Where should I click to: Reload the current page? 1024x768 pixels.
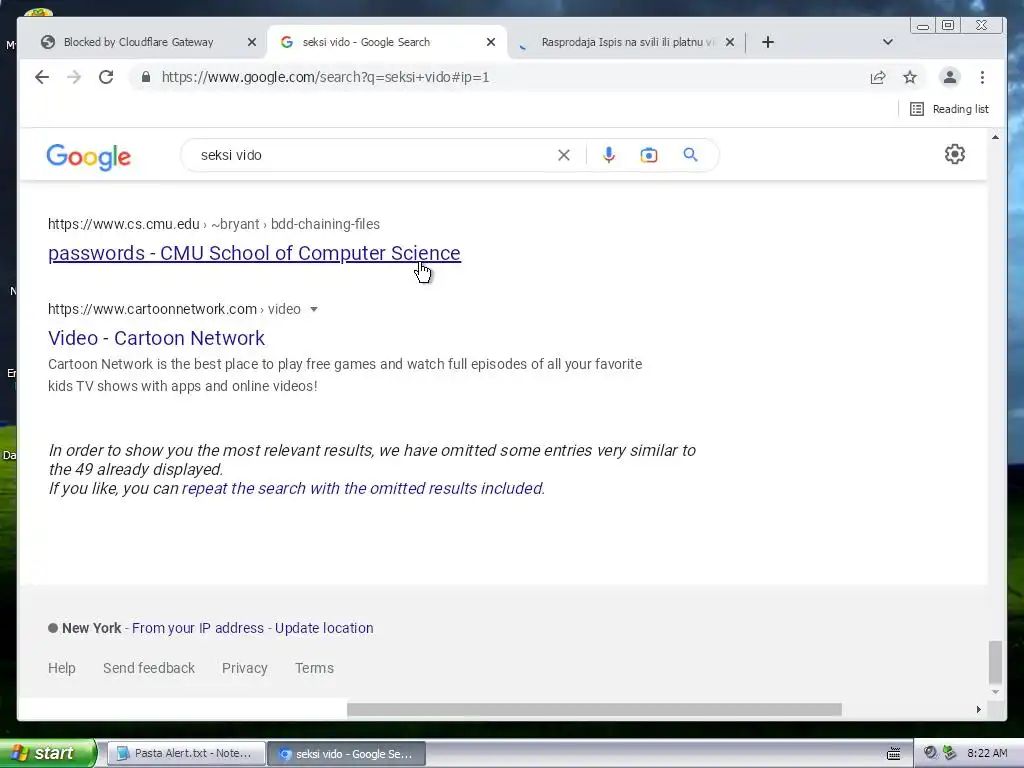click(106, 77)
